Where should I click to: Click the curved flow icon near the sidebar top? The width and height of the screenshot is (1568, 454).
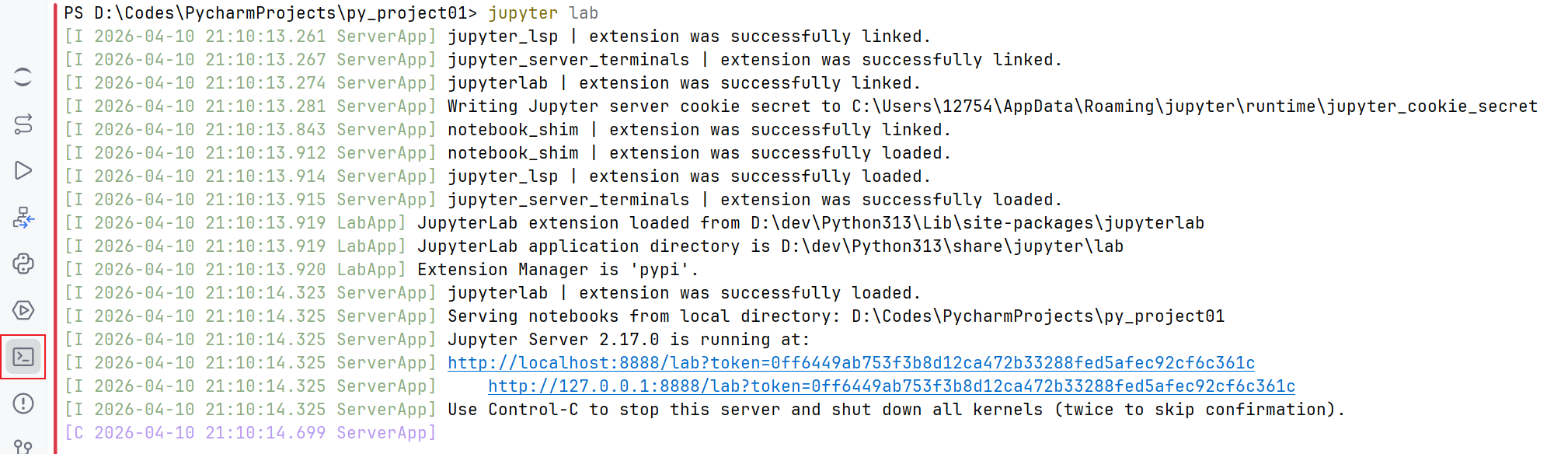[x=23, y=124]
